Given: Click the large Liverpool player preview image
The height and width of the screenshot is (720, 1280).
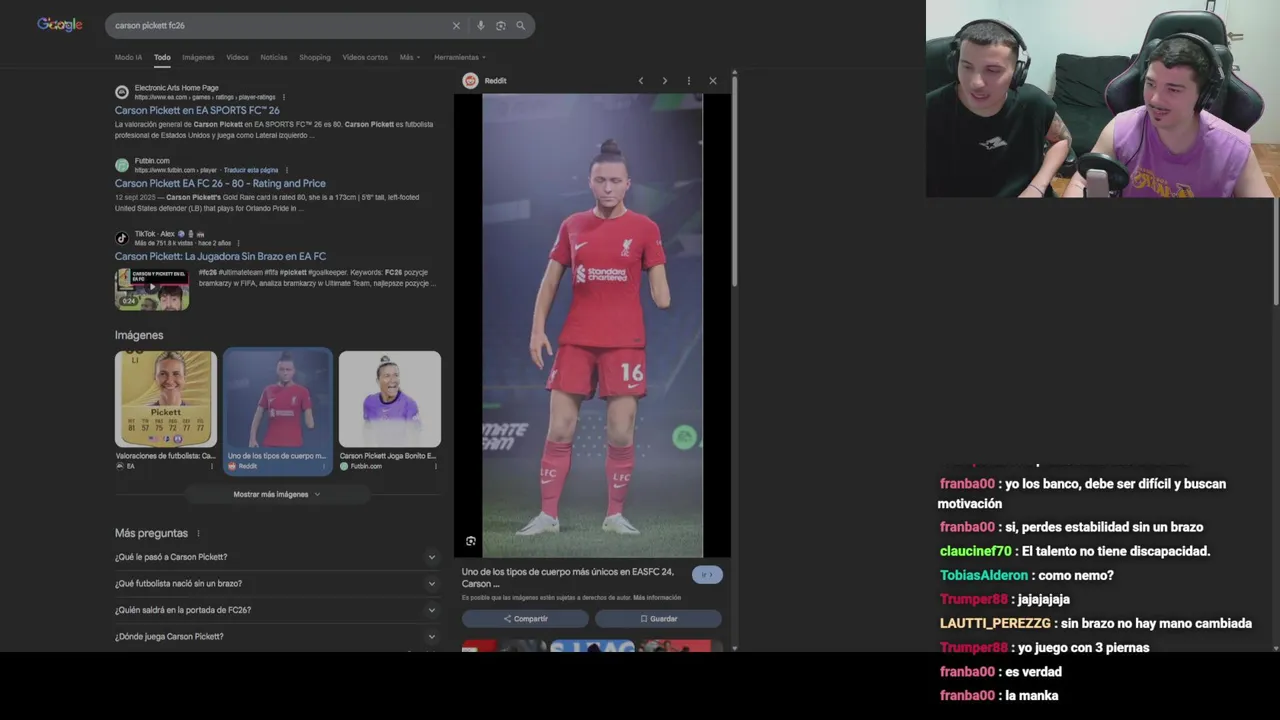Looking at the screenshot, I should [x=593, y=325].
